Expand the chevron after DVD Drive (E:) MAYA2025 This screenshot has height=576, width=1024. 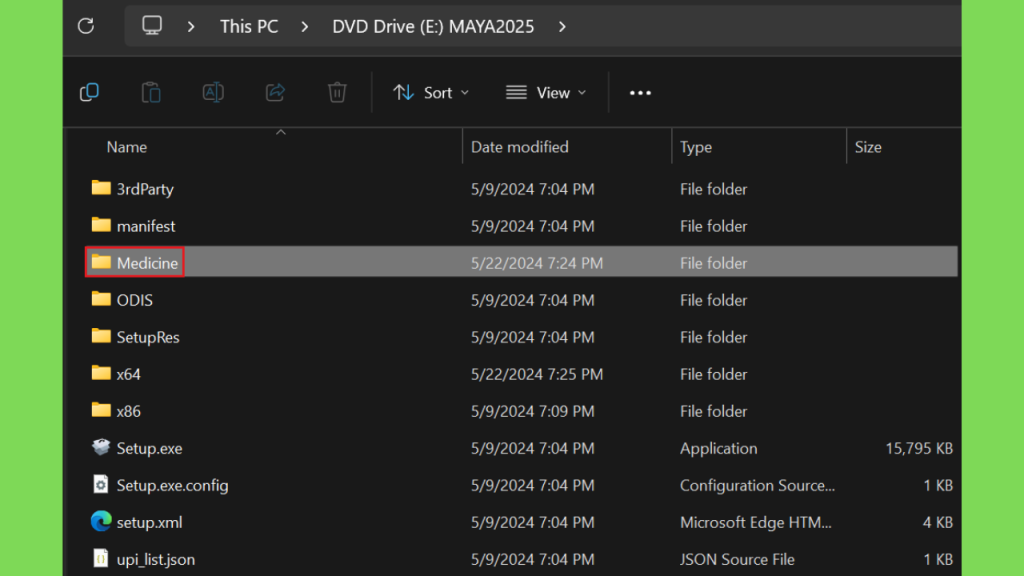click(562, 27)
